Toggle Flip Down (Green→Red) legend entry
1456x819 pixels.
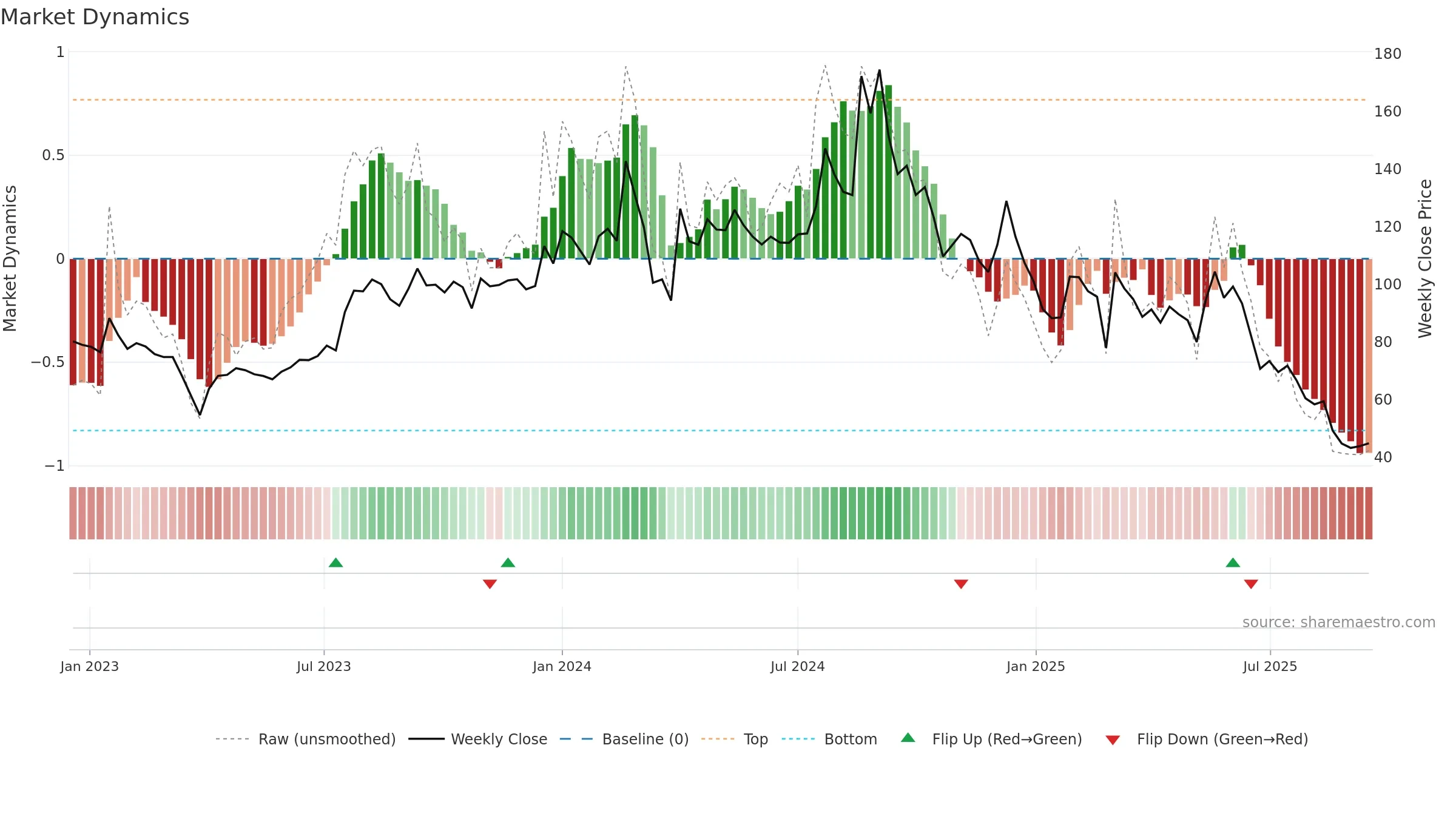1207,739
